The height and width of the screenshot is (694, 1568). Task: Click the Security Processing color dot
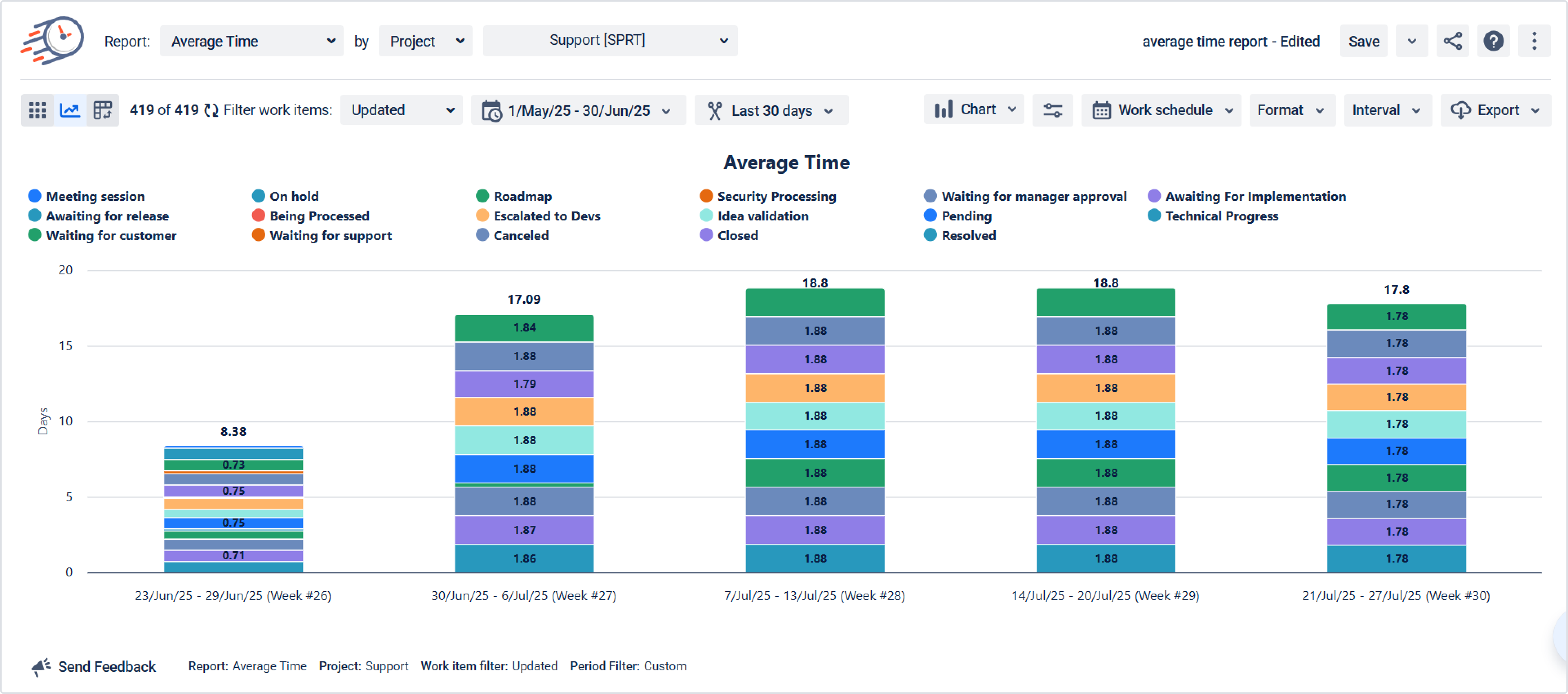pyautogui.click(x=706, y=196)
